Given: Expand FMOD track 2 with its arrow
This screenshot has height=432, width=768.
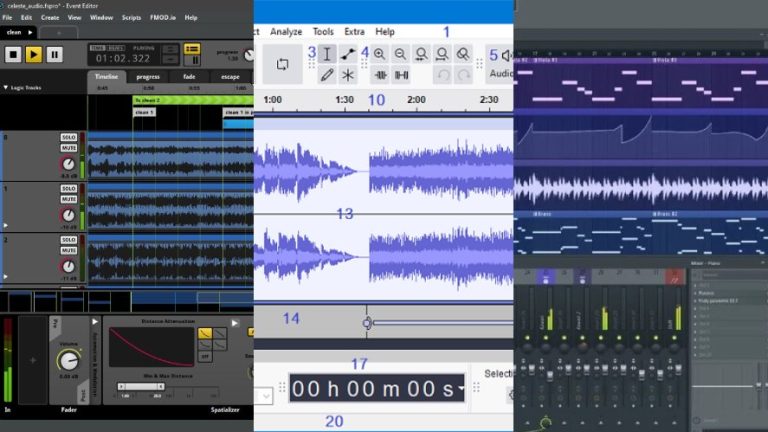Looking at the screenshot, I should 5,277.
